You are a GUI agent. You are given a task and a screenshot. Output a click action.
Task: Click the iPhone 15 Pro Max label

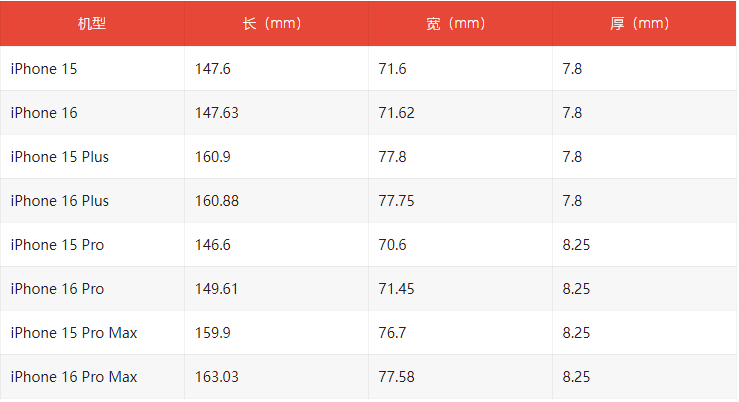[x=74, y=333]
